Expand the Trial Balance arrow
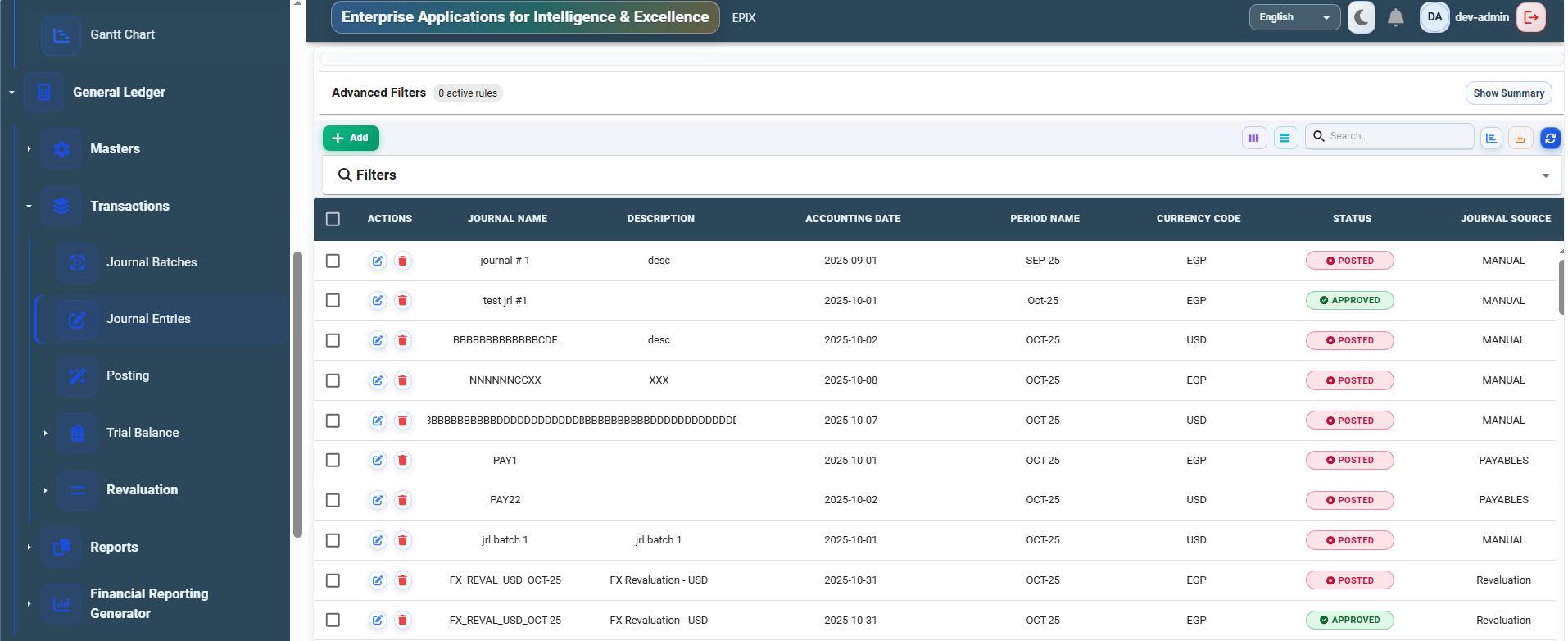 (45, 433)
